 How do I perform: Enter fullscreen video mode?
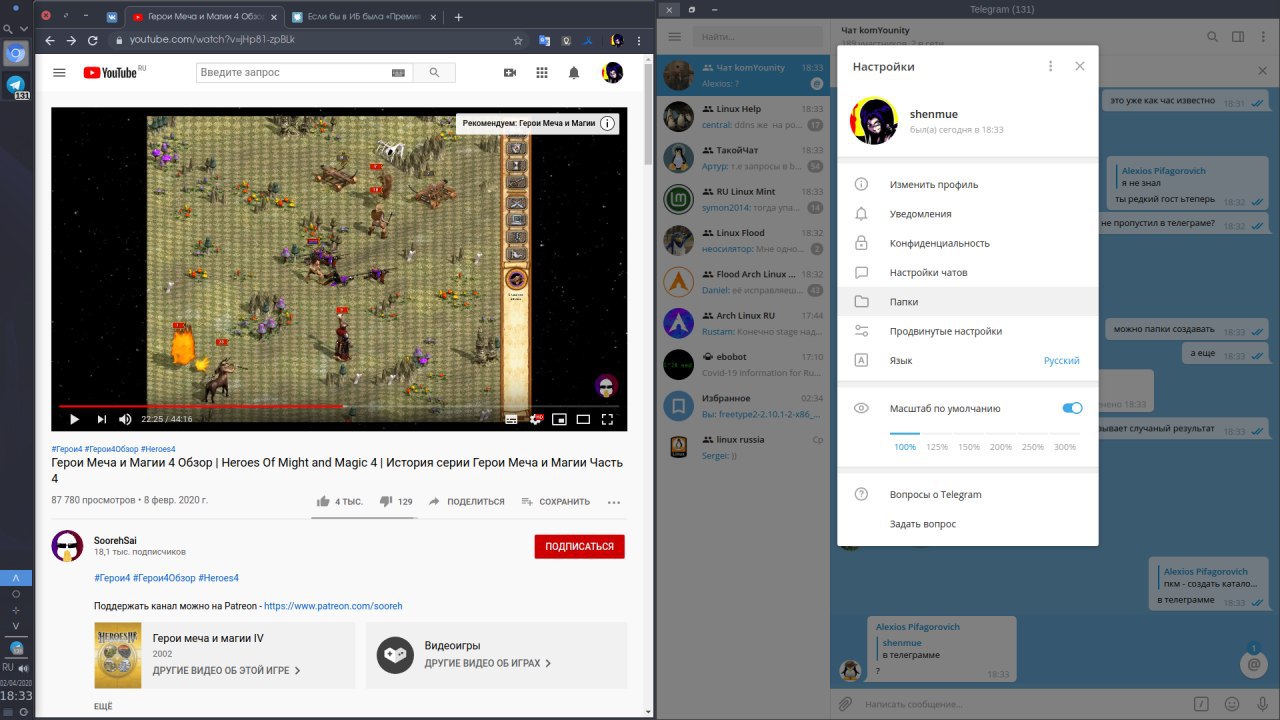[607, 419]
